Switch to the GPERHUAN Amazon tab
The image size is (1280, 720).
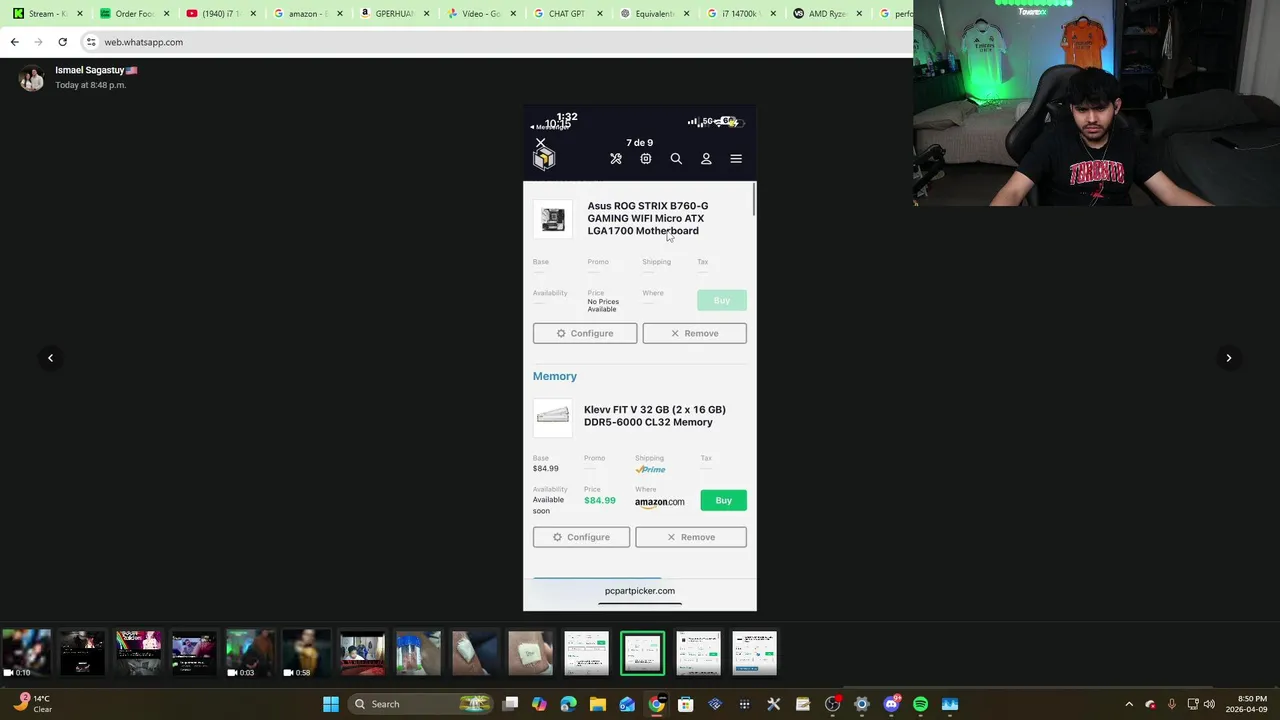pyautogui.click(x=394, y=14)
